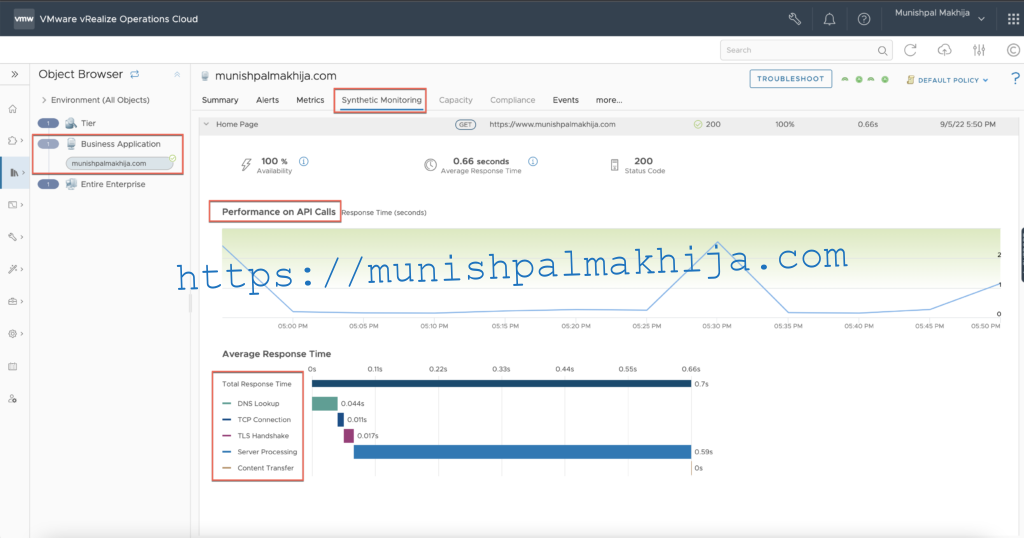Click the vmw logo
This screenshot has height=538, width=1024.
(24, 18)
